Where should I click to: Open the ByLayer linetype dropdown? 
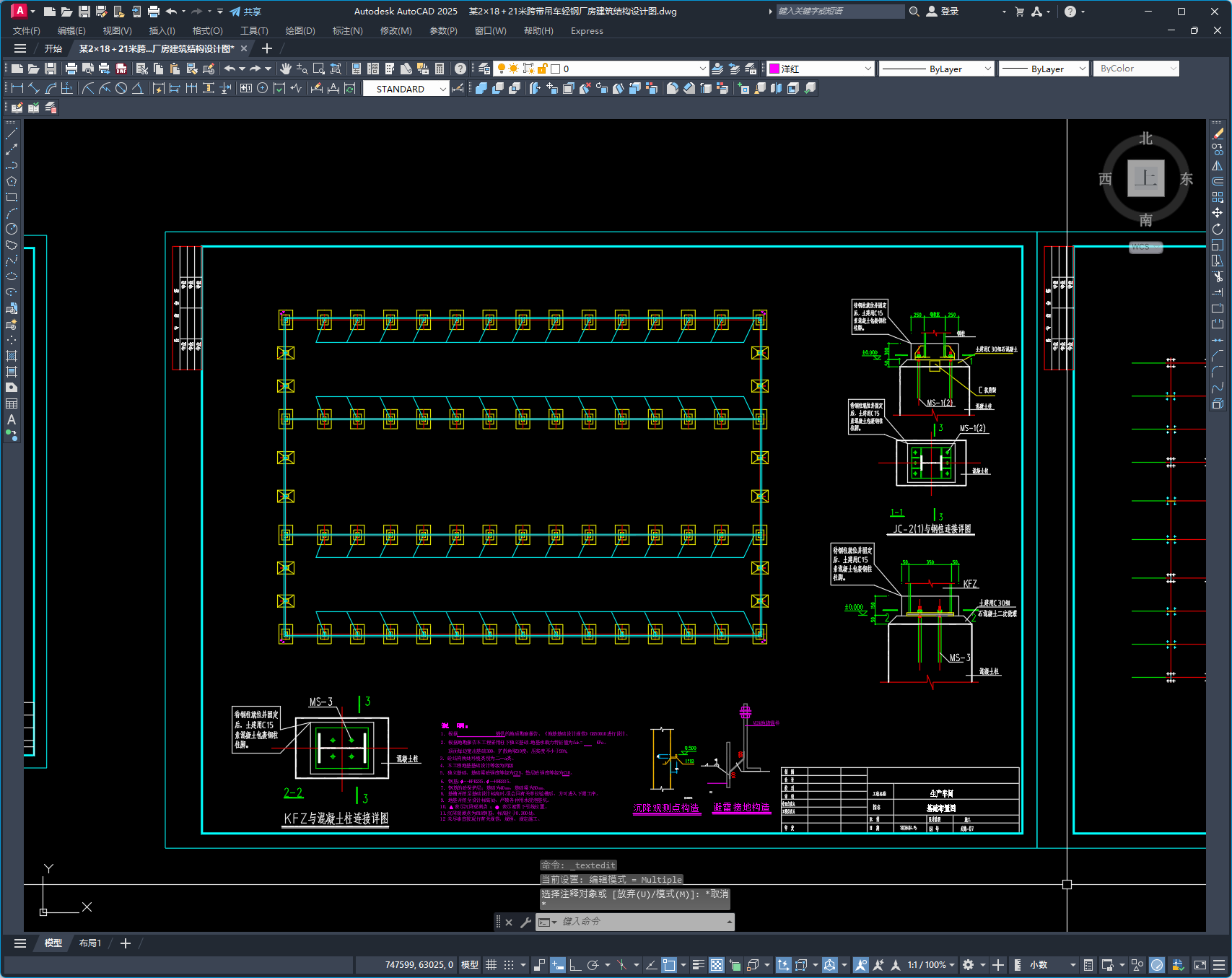click(x=987, y=69)
